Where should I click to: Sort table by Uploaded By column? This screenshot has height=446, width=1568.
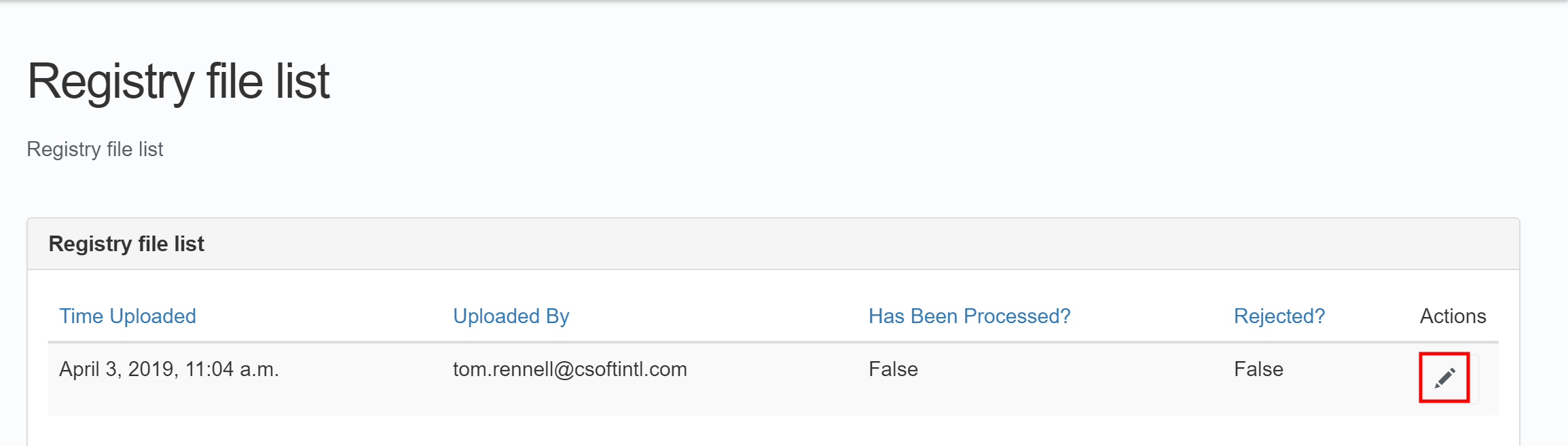511,316
